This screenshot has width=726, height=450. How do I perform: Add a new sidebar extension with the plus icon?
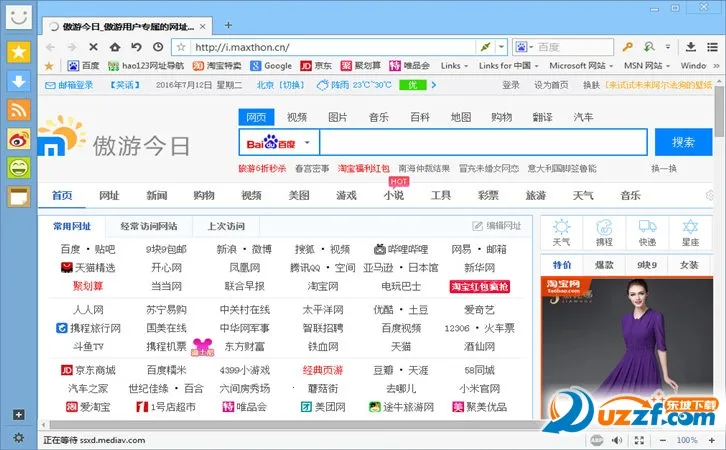pyautogui.click(x=18, y=414)
